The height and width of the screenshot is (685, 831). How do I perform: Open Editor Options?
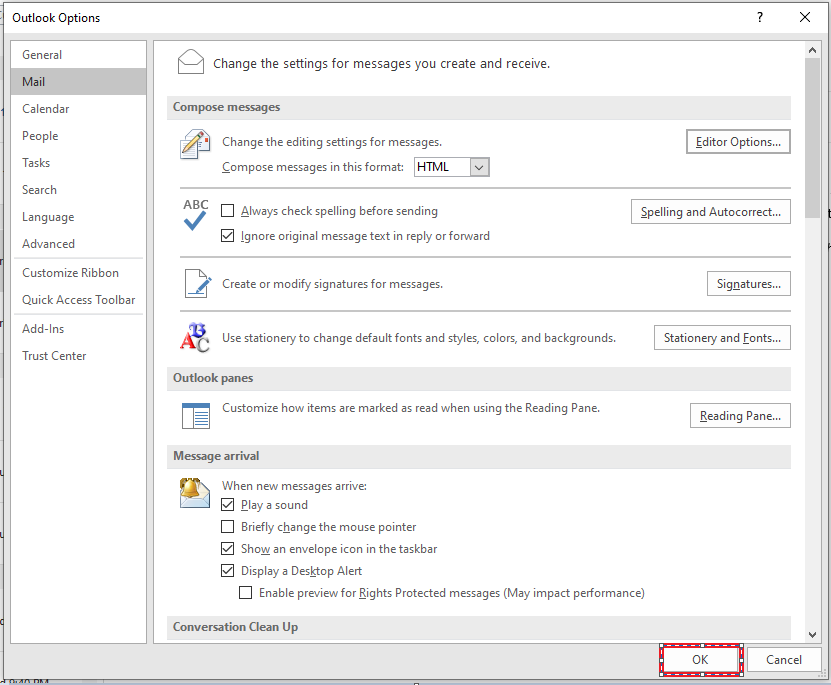737,141
